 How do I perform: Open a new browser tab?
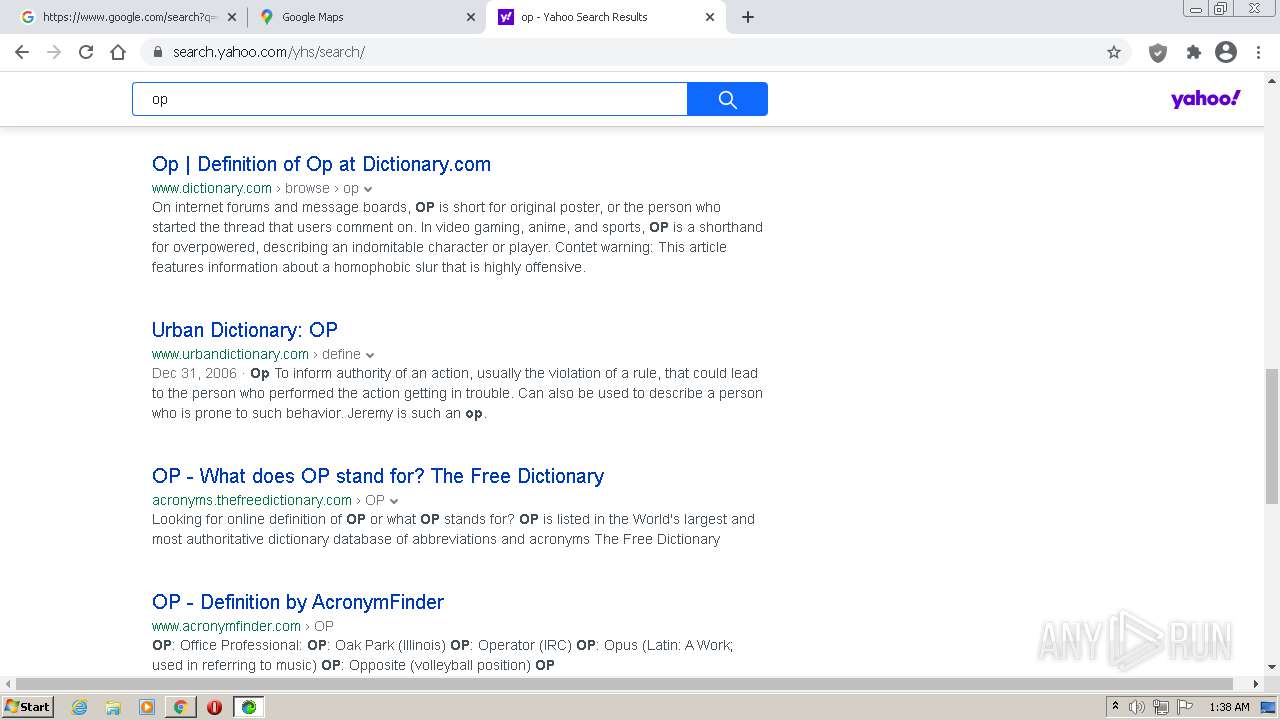(x=748, y=17)
